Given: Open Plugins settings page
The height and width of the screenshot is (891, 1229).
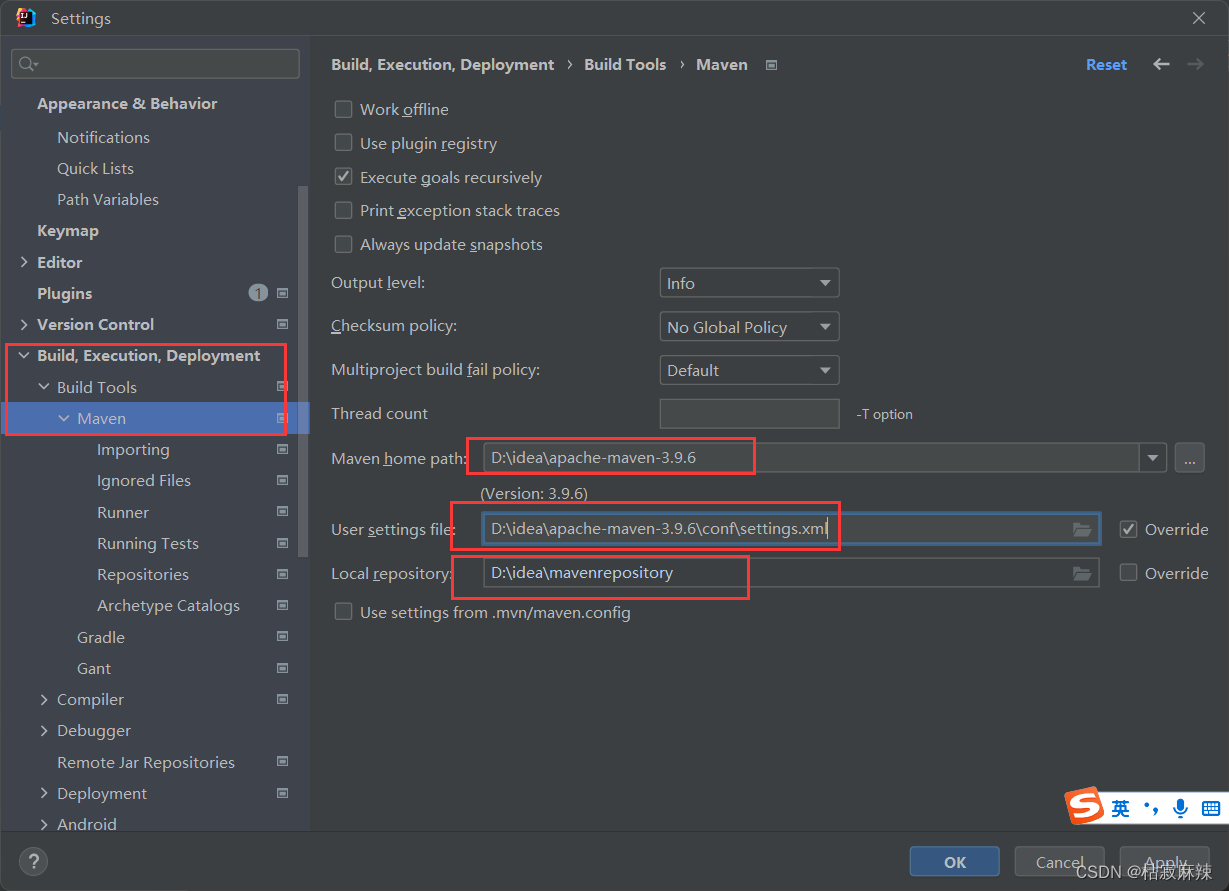Looking at the screenshot, I should [64, 293].
